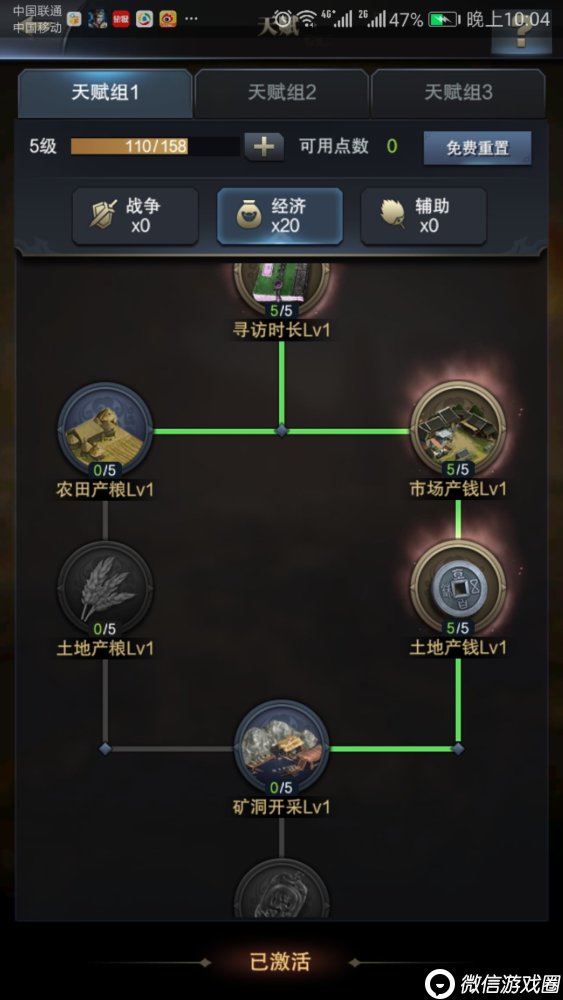The height and width of the screenshot is (1000, 563).
Task: Select the 市场产钱Lv1 market talent icon
Action: (x=458, y=429)
